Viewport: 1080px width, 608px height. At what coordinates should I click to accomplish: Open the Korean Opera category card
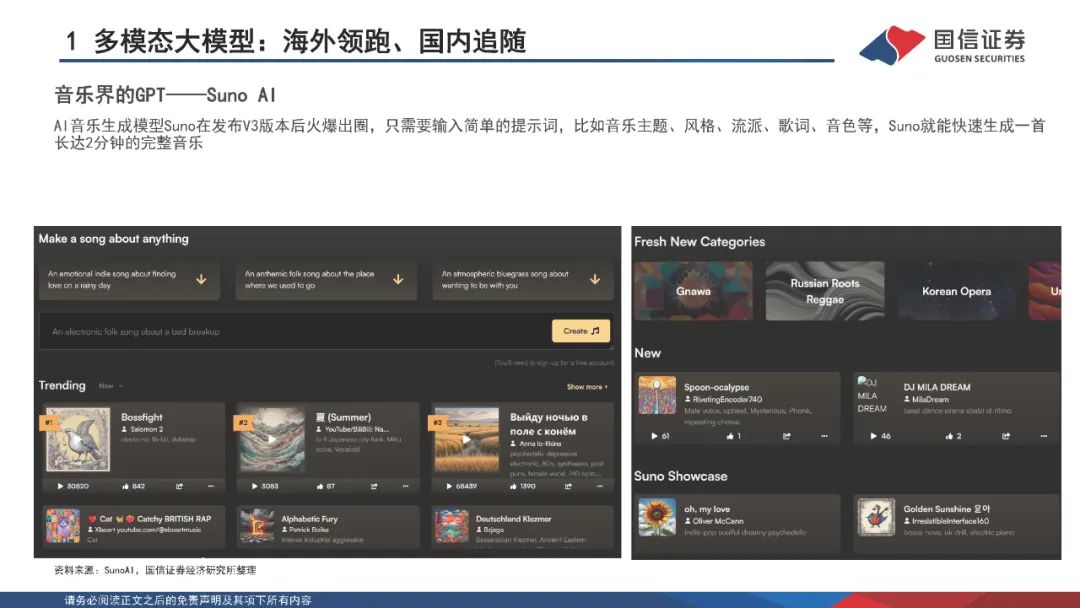[957, 291]
